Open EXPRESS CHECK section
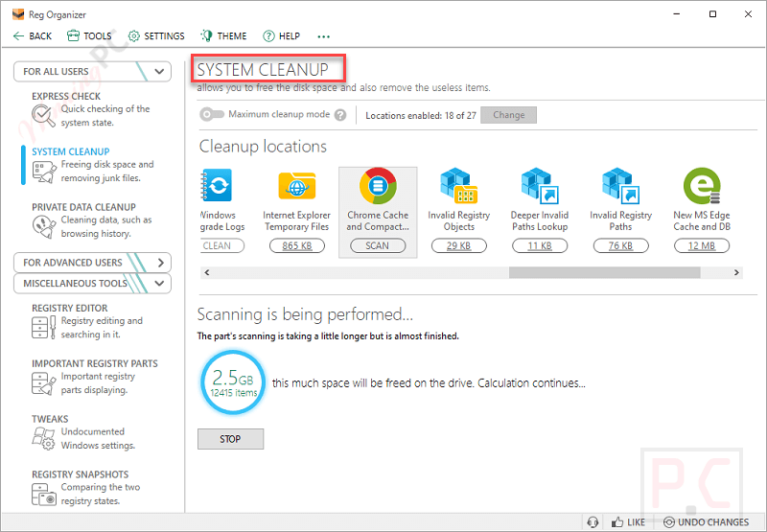 tap(66, 96)
